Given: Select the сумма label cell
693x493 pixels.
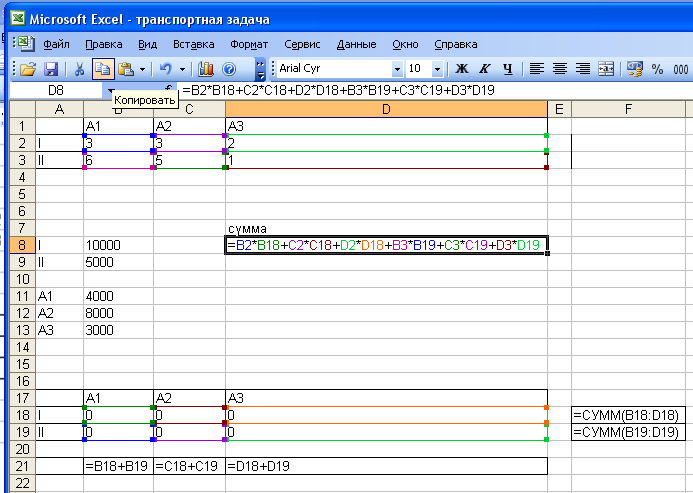Looking at the screenshot, I should pos(386,228).
